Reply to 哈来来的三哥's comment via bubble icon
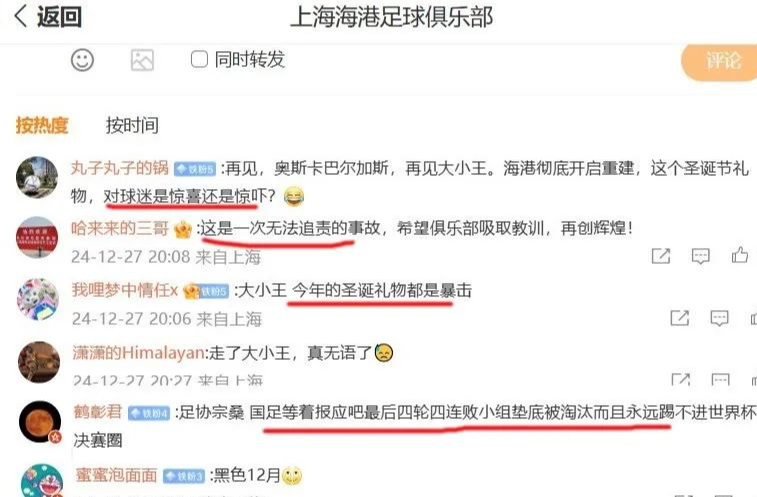This screenshot has height=497, width=757. pyautogui.click(x=701, y=256)
